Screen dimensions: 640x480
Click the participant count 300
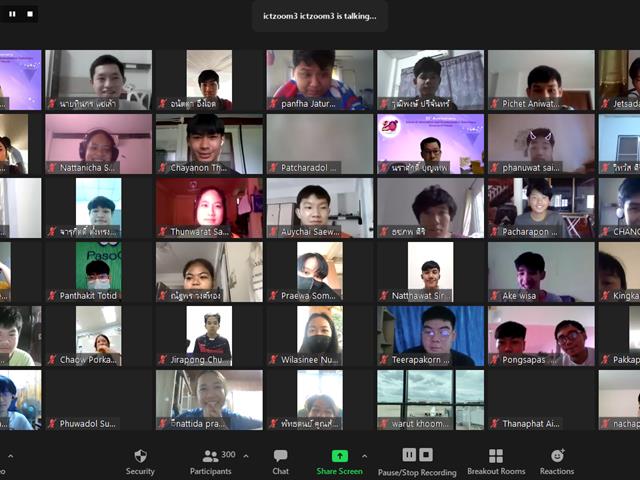coord(228,454)
